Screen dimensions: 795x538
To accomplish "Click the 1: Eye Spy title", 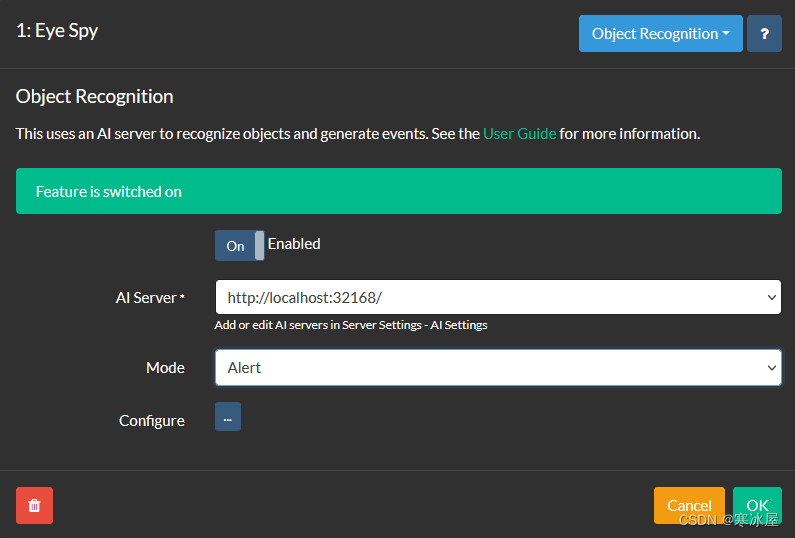I will tap(57, 31).
